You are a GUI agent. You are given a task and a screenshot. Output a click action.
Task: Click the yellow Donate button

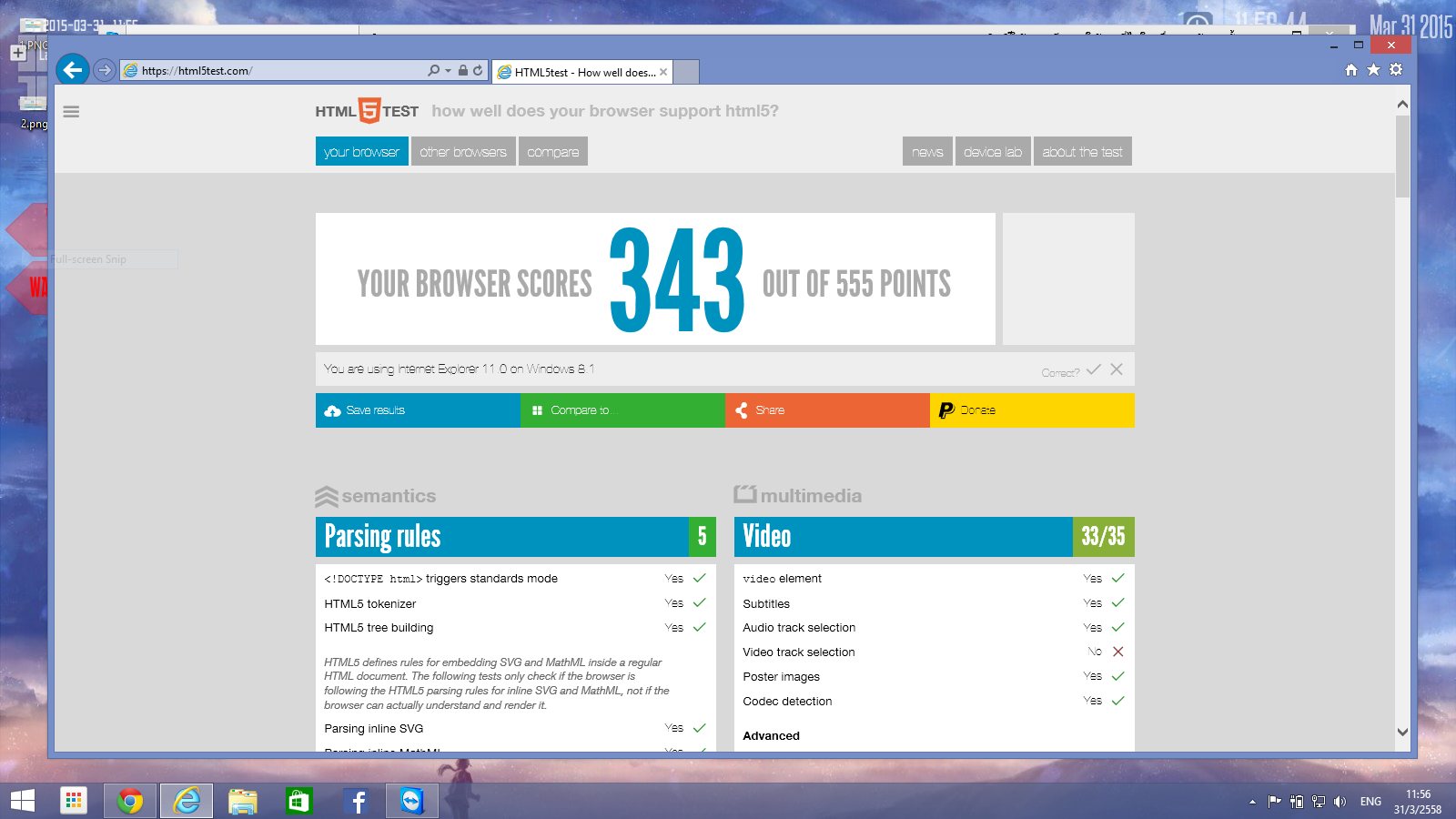(x=1032, y=410)
